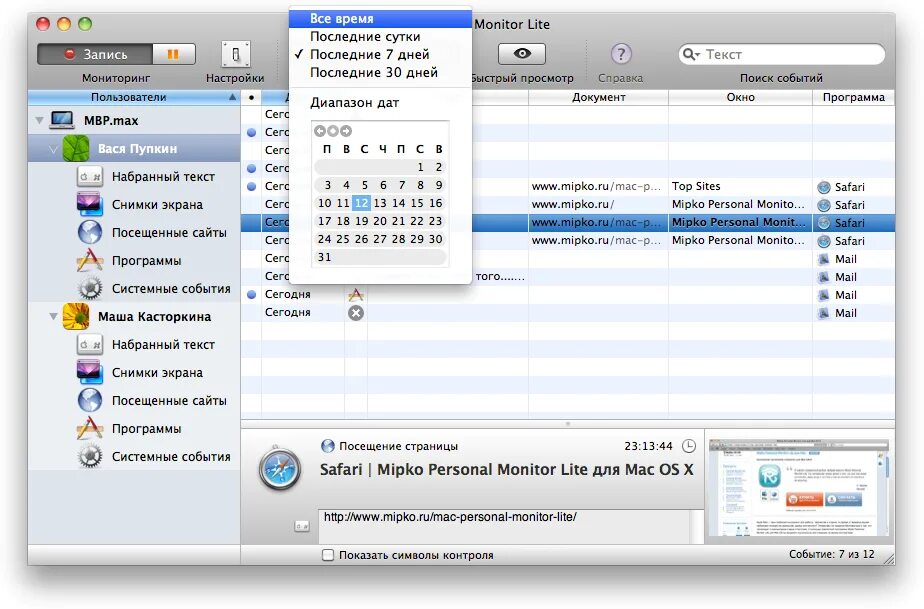Choose Последние 7 дней menu item
The width and height of the screenshot is (924, 609).
coord(381,54)
